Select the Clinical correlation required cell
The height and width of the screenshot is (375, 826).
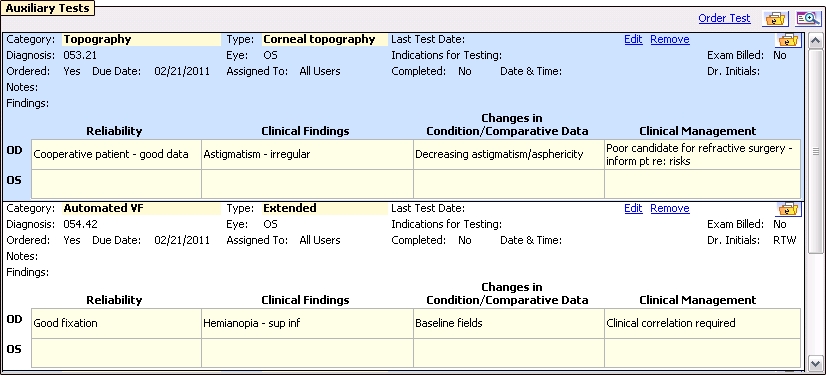pyautogui.click(x=702, y=323)
